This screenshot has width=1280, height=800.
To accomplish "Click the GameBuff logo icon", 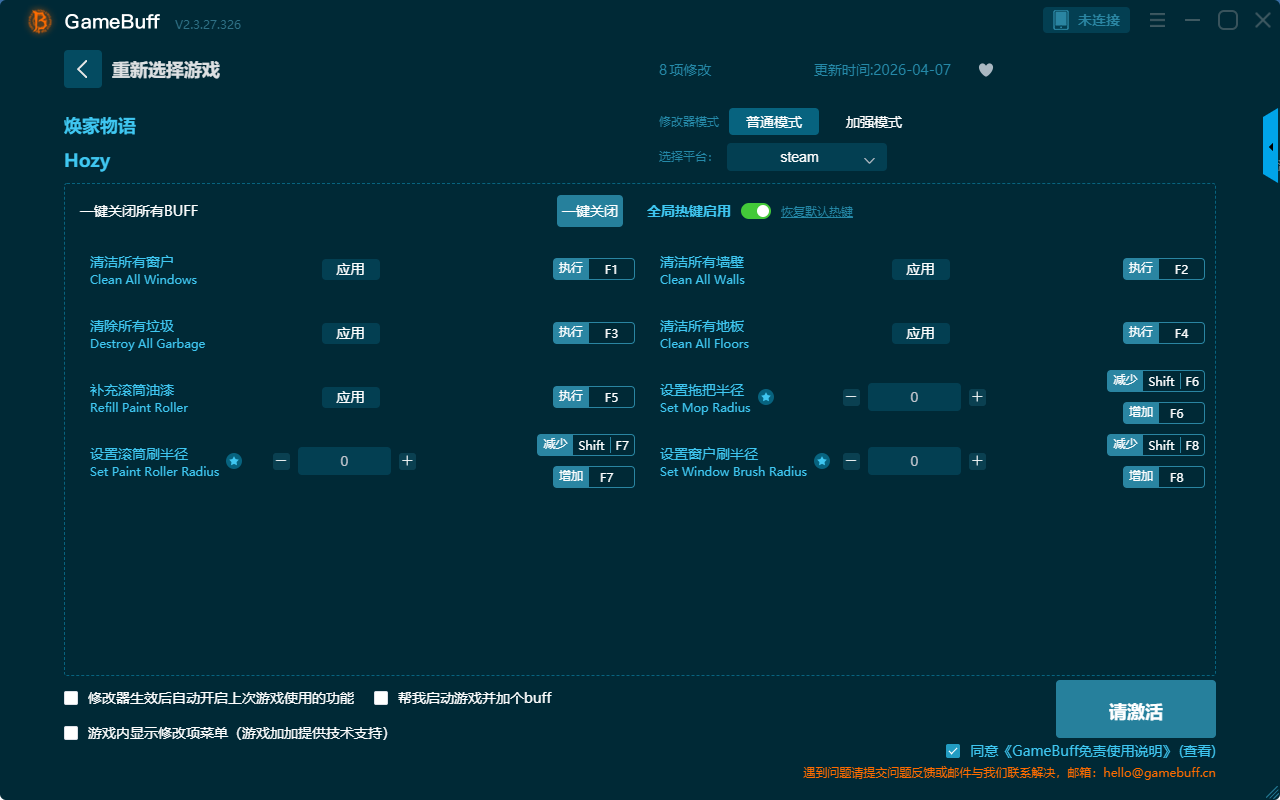I will point(39,21).
